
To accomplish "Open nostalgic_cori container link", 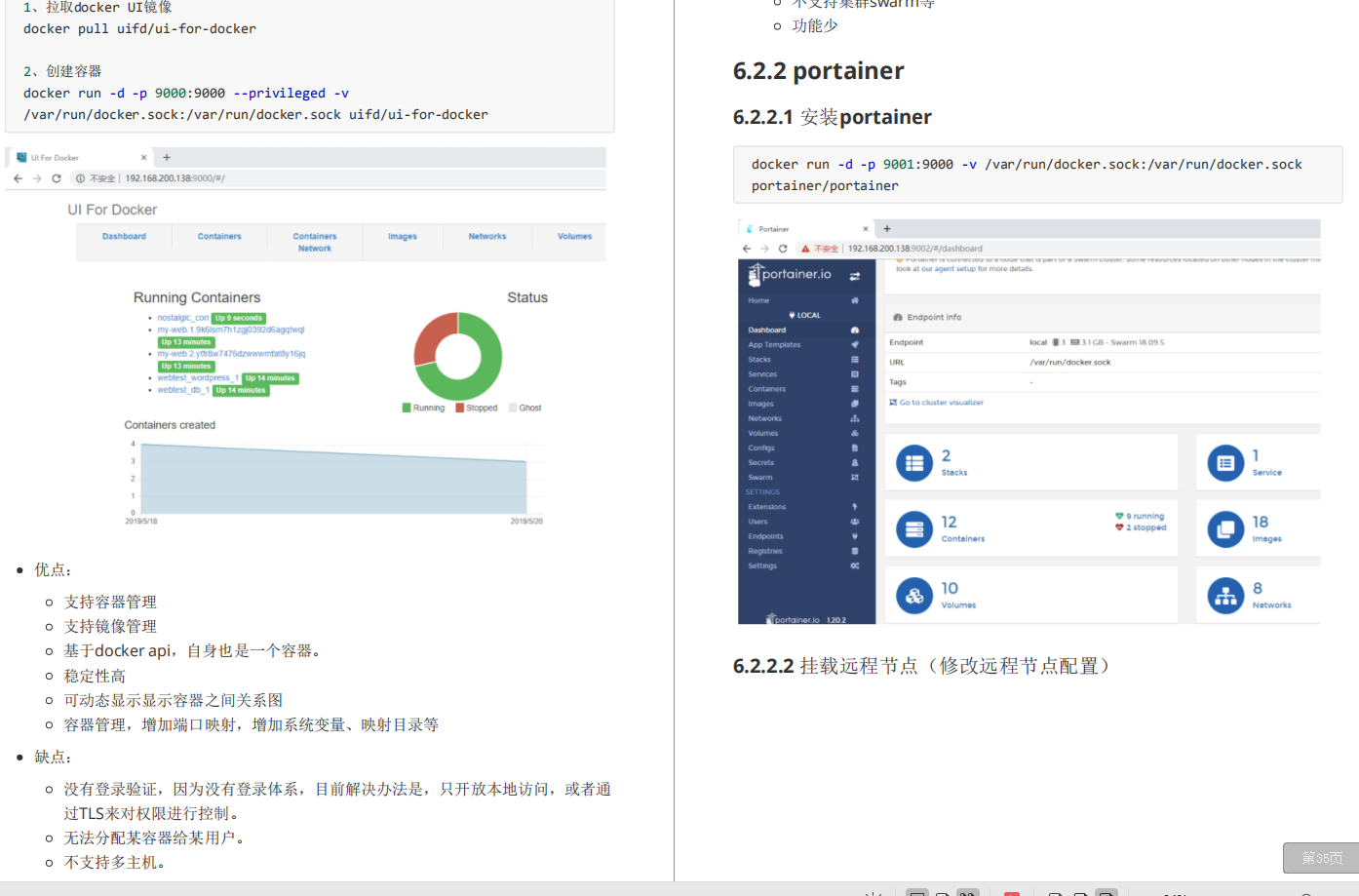I will (183, 318).
